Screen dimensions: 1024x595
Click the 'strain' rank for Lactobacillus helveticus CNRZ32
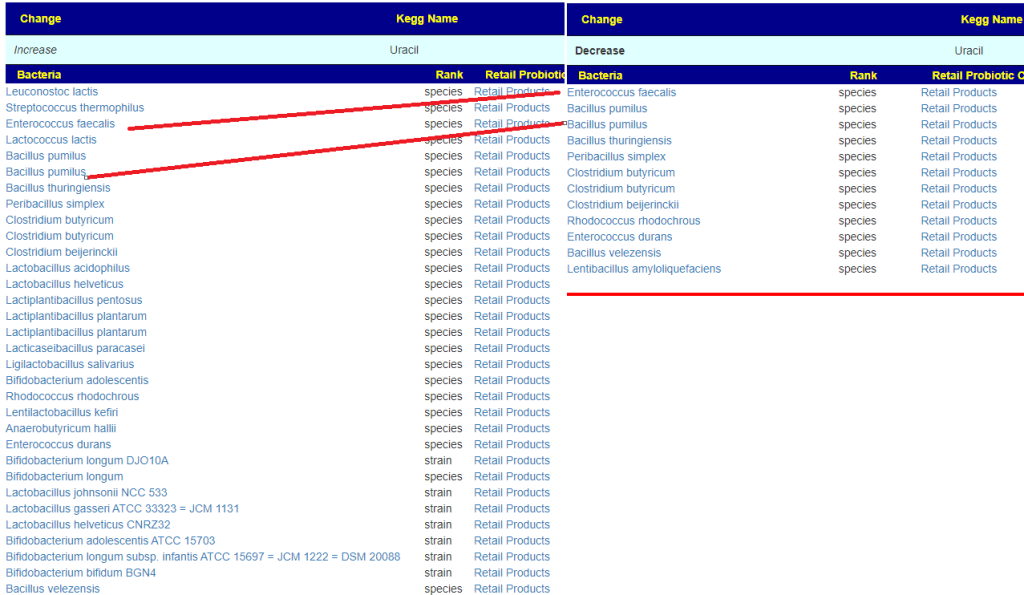438,524
